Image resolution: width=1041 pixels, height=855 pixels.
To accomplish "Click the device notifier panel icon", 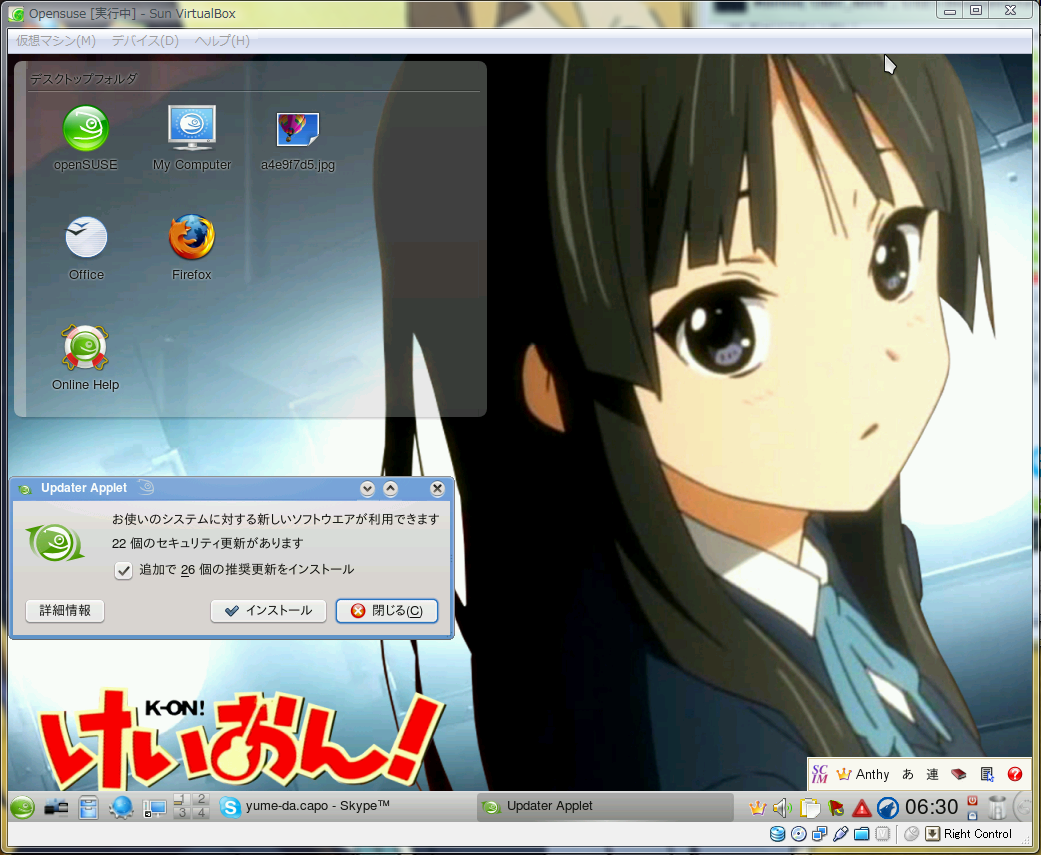I will 56,808.
